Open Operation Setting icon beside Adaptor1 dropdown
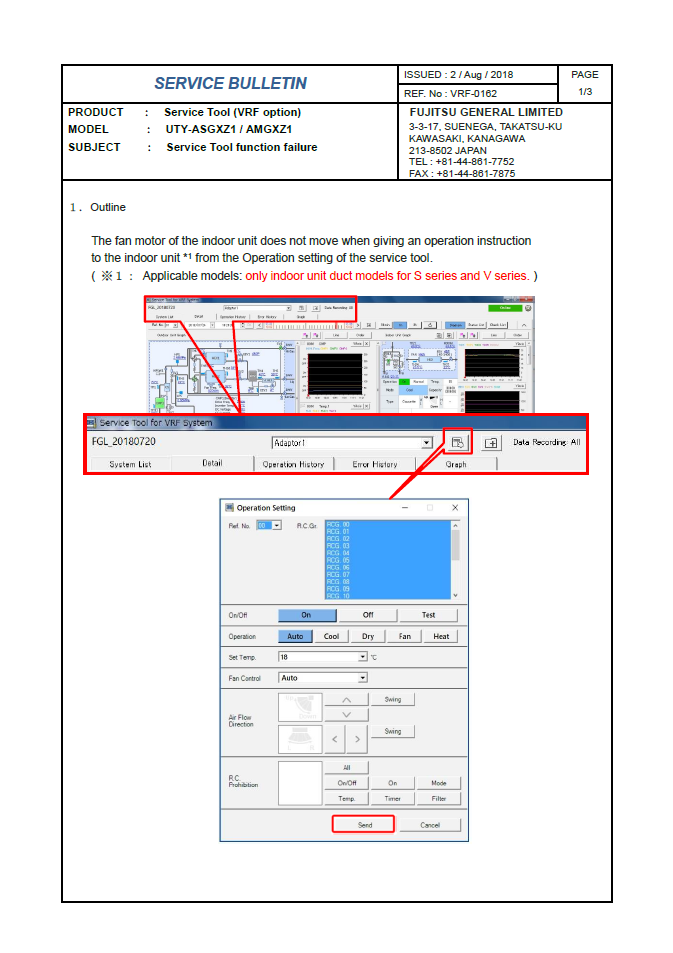Viewport: 673px width, 953px height. point(457,442)
